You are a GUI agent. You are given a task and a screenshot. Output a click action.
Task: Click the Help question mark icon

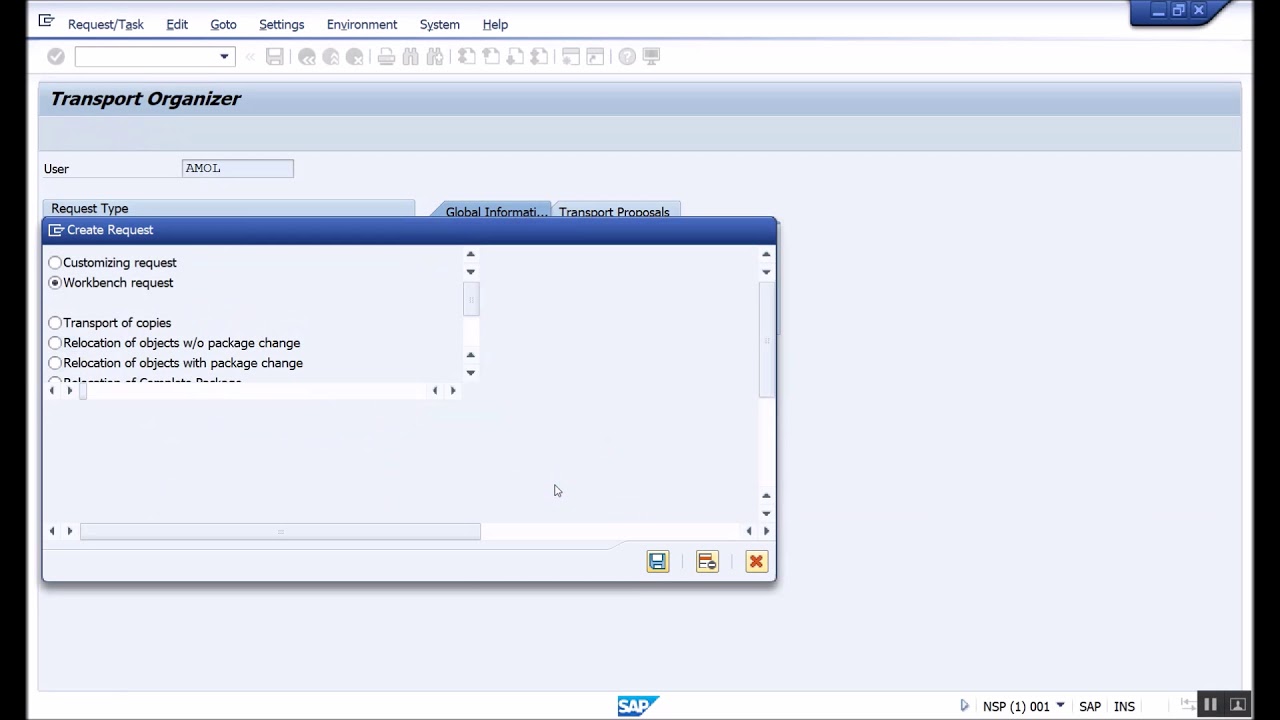(x=627, y=57)
